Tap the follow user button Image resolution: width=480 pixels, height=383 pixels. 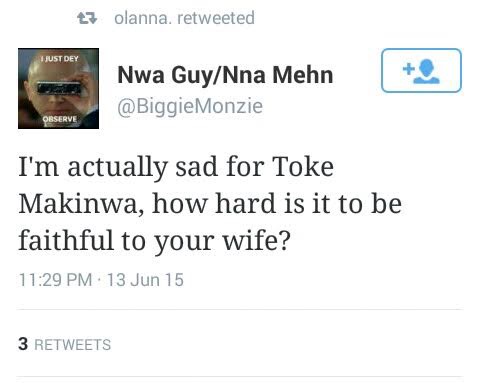pos(421,70)
